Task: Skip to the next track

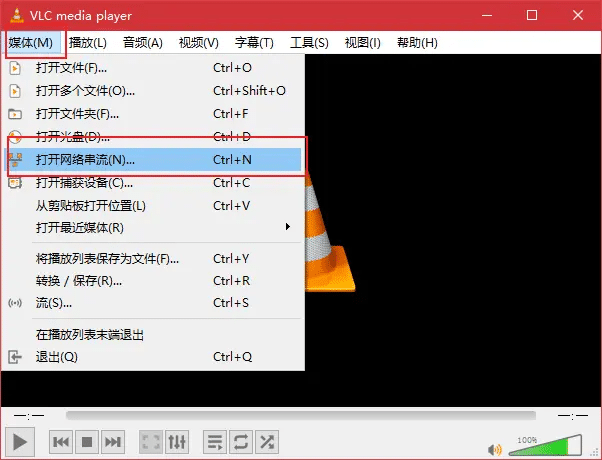Action: 113,442
